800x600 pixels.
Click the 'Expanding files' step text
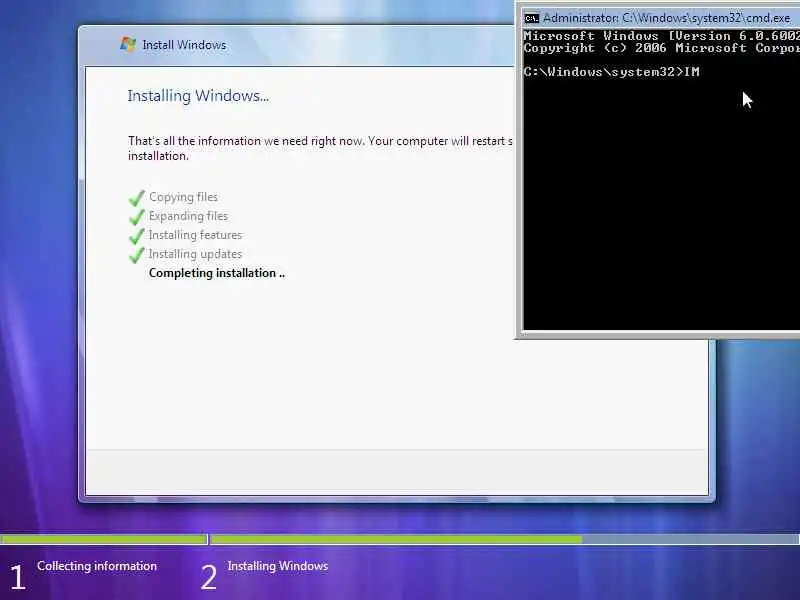(188, 216)
